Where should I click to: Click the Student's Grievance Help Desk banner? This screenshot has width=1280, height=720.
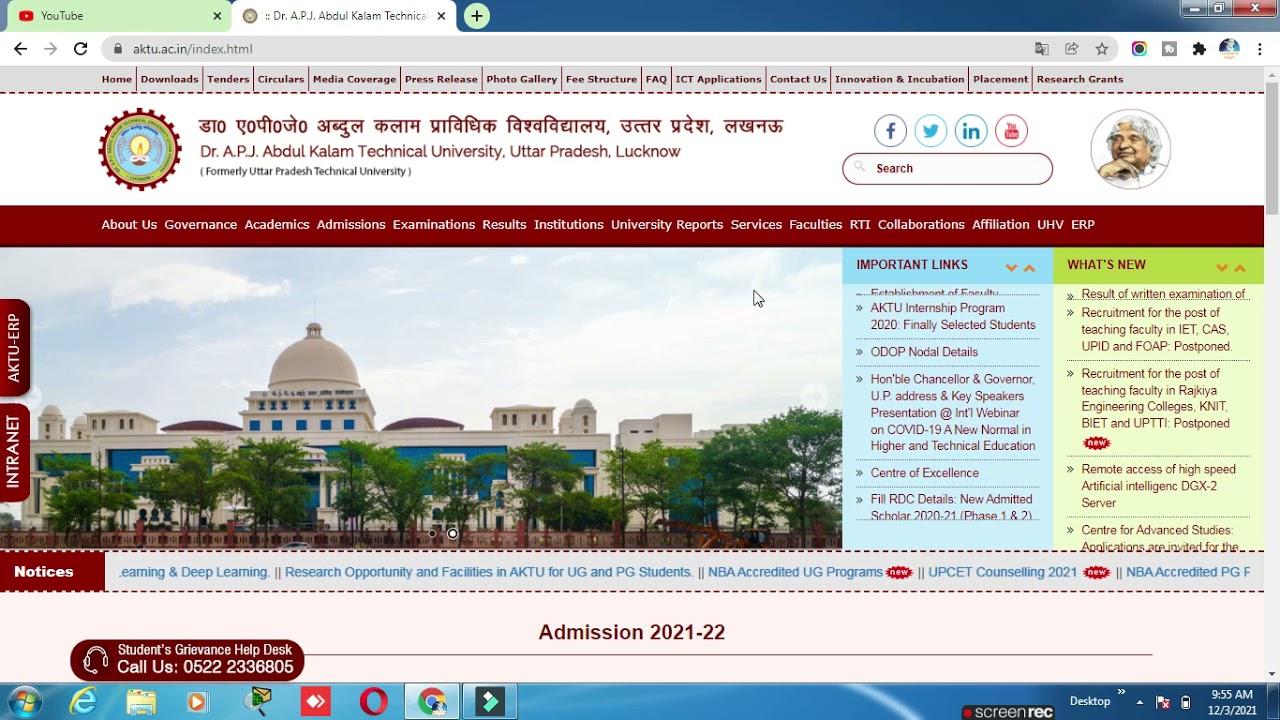point(187,660)
